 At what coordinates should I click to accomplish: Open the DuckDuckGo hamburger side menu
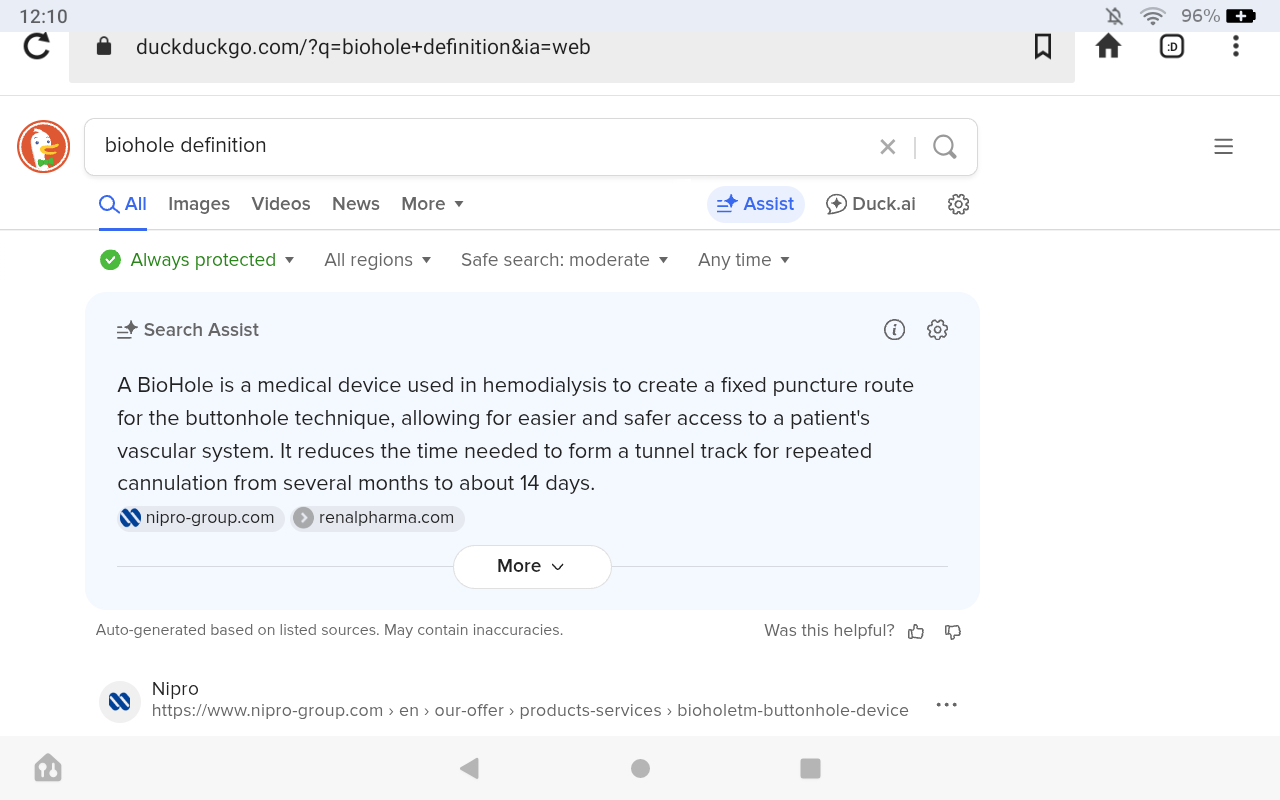[1223, 147]
